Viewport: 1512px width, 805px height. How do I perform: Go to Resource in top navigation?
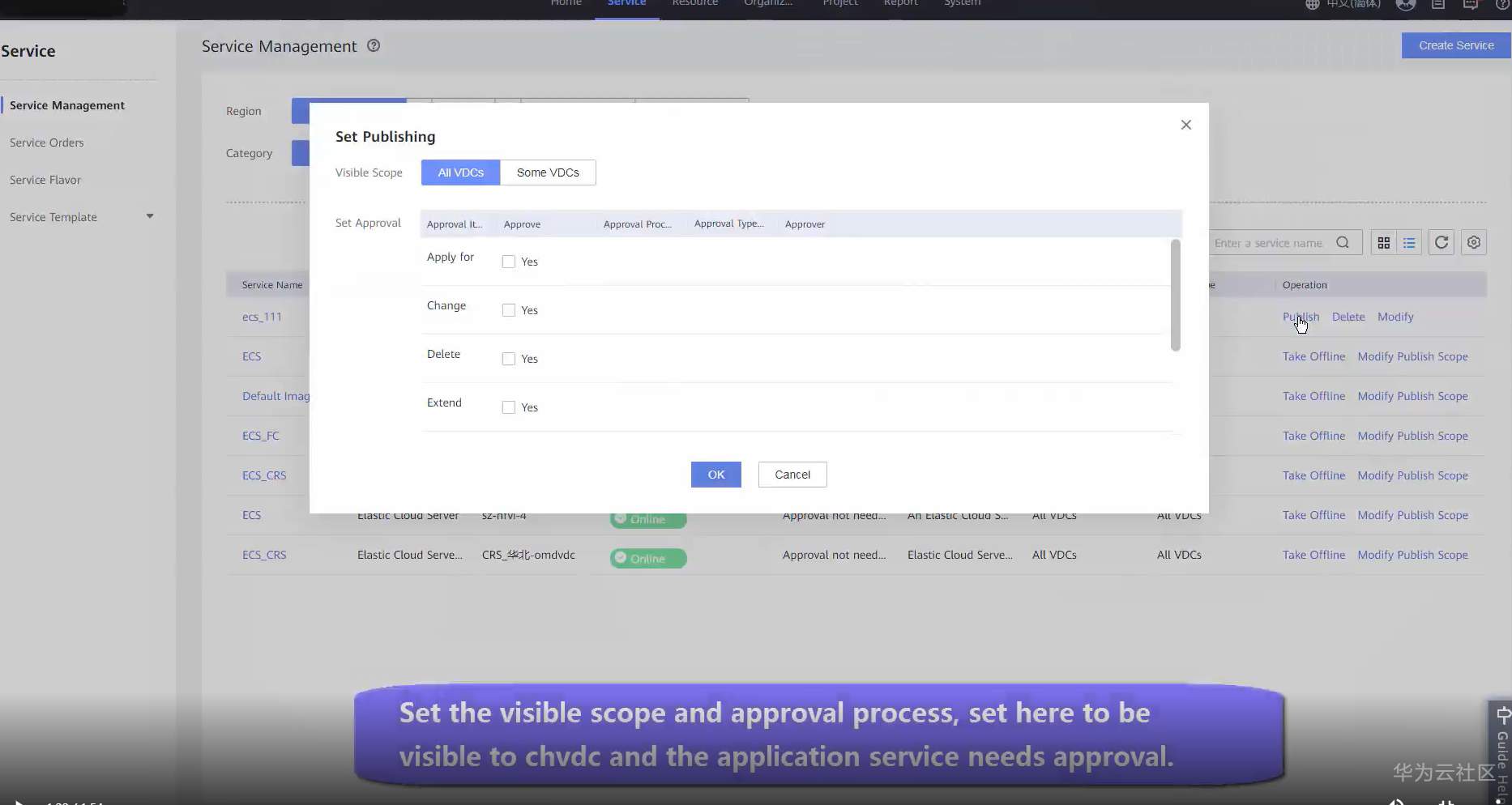coord(695,3)
